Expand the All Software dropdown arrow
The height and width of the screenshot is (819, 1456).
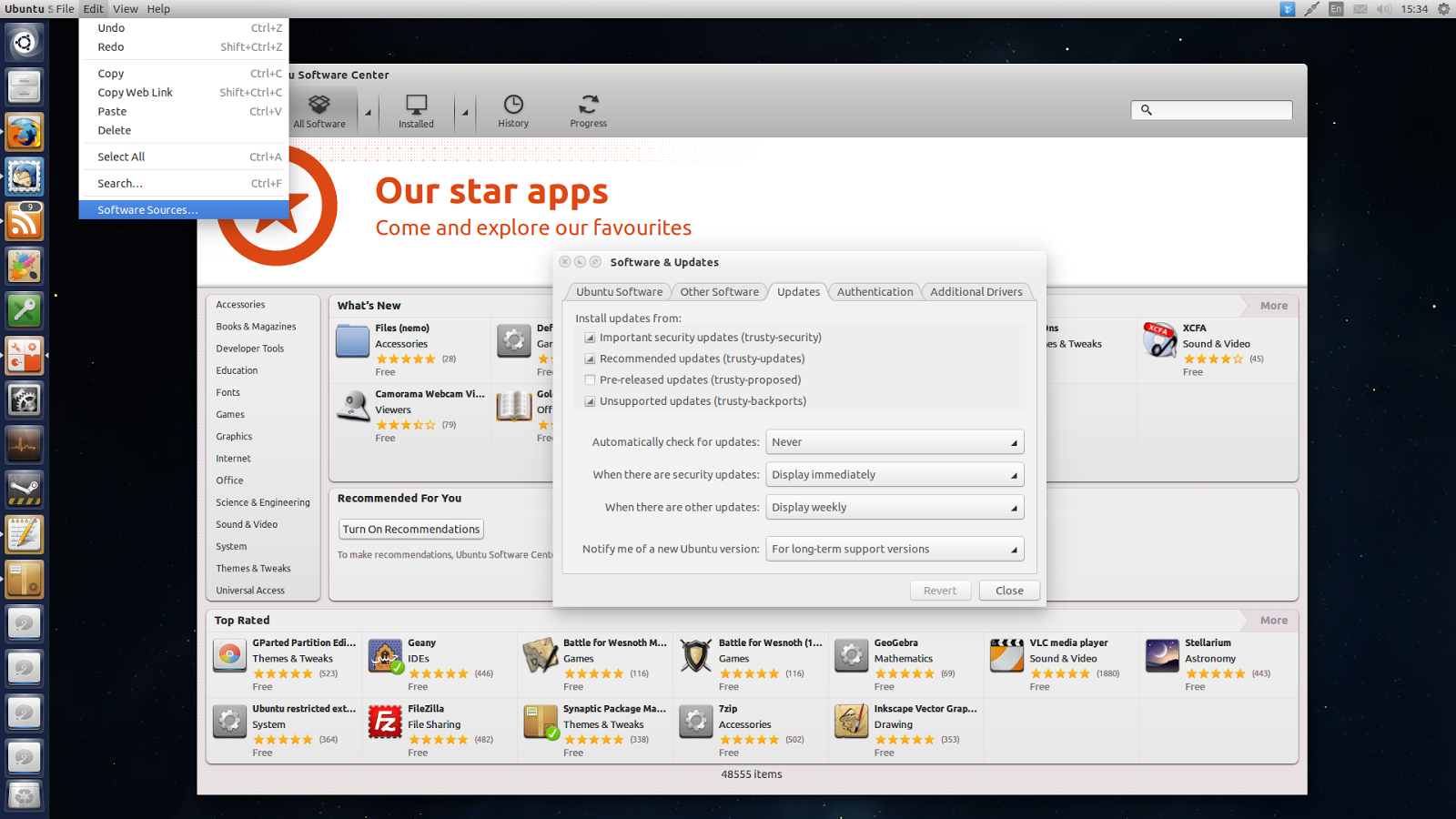coord(369,113)
